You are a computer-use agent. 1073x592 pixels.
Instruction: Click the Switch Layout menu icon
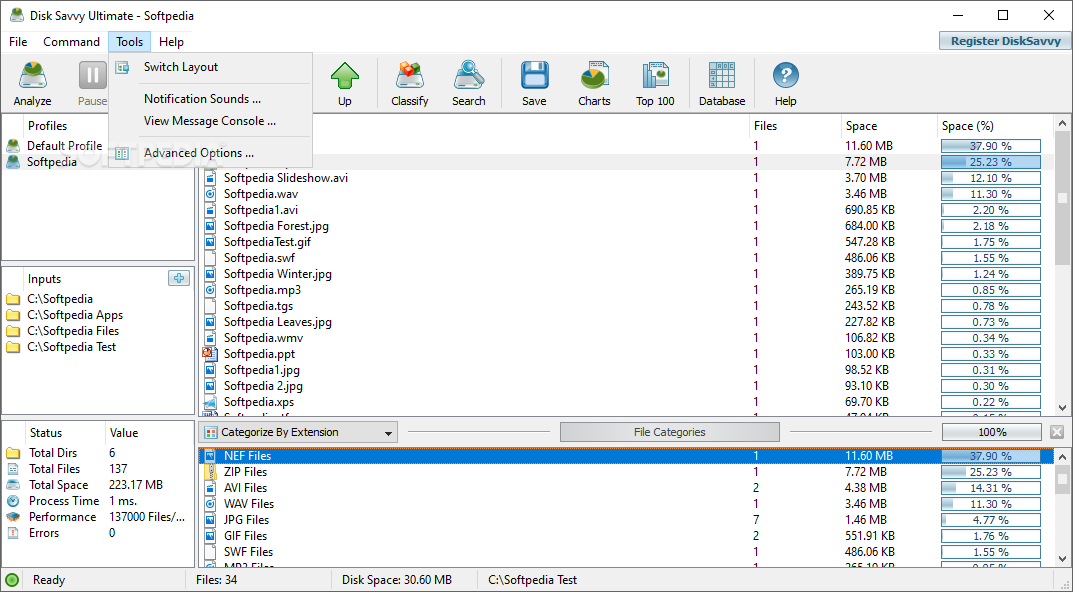click(x=122, y=67)
